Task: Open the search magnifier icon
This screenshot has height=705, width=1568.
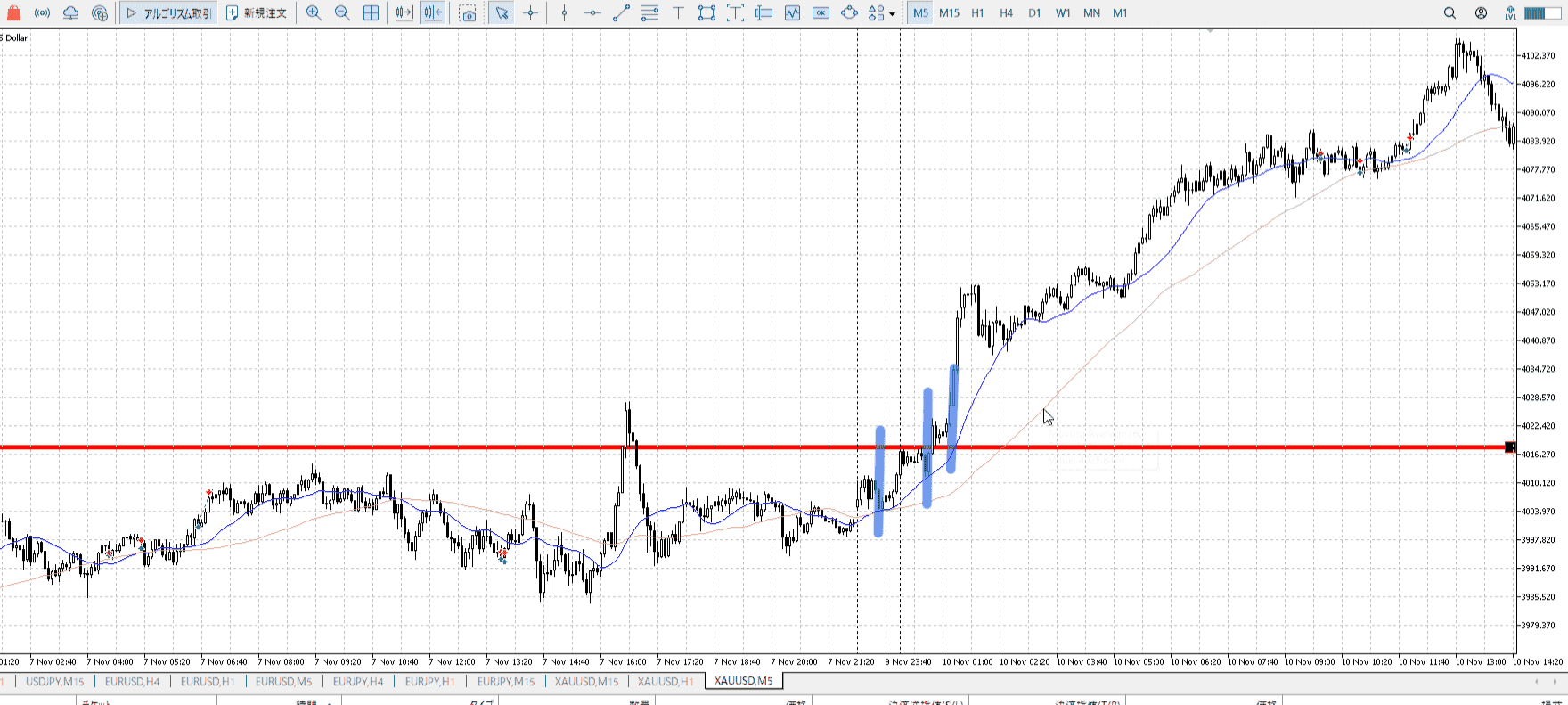Action: (x=1450, y=13)
